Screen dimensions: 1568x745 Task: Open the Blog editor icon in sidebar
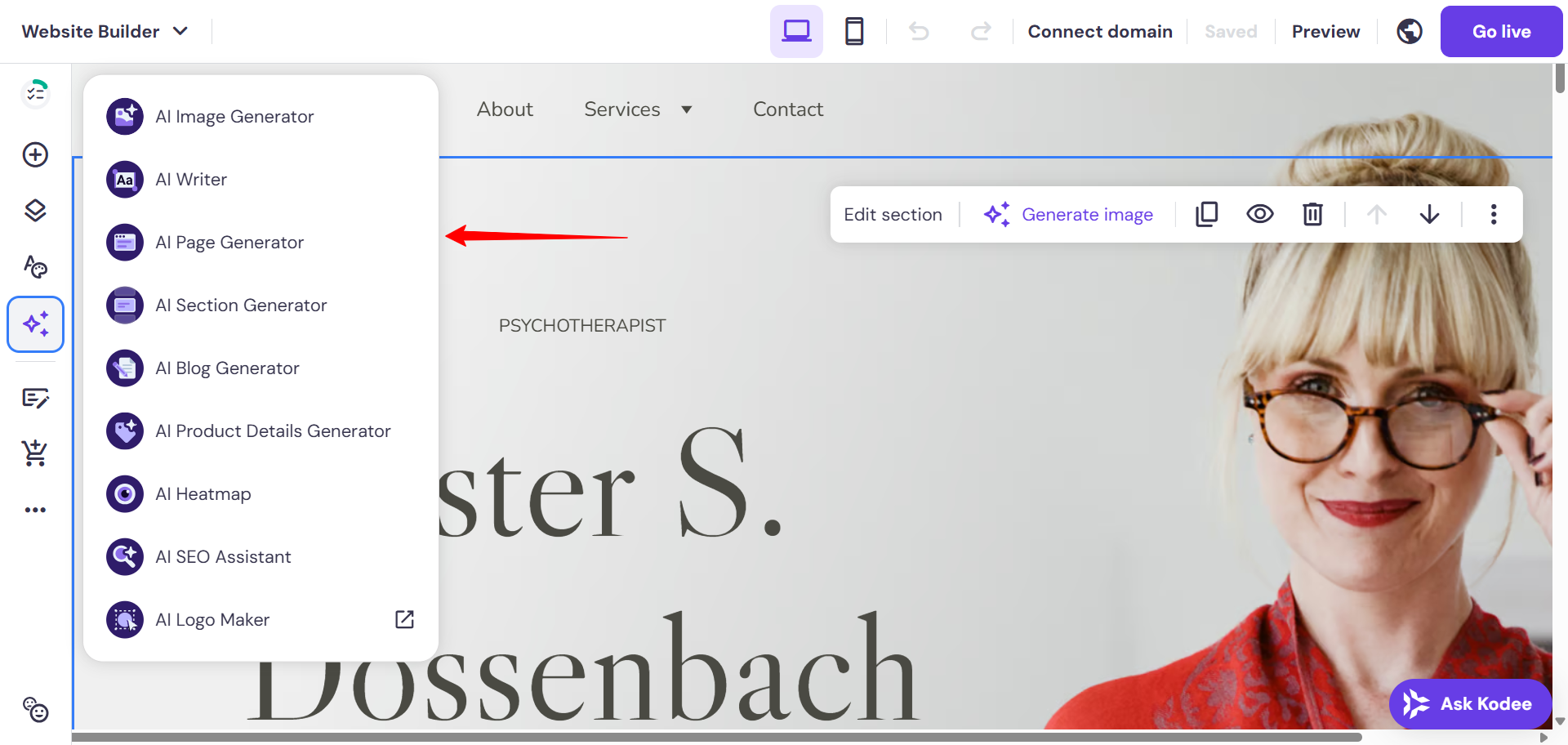pos(35,398)
